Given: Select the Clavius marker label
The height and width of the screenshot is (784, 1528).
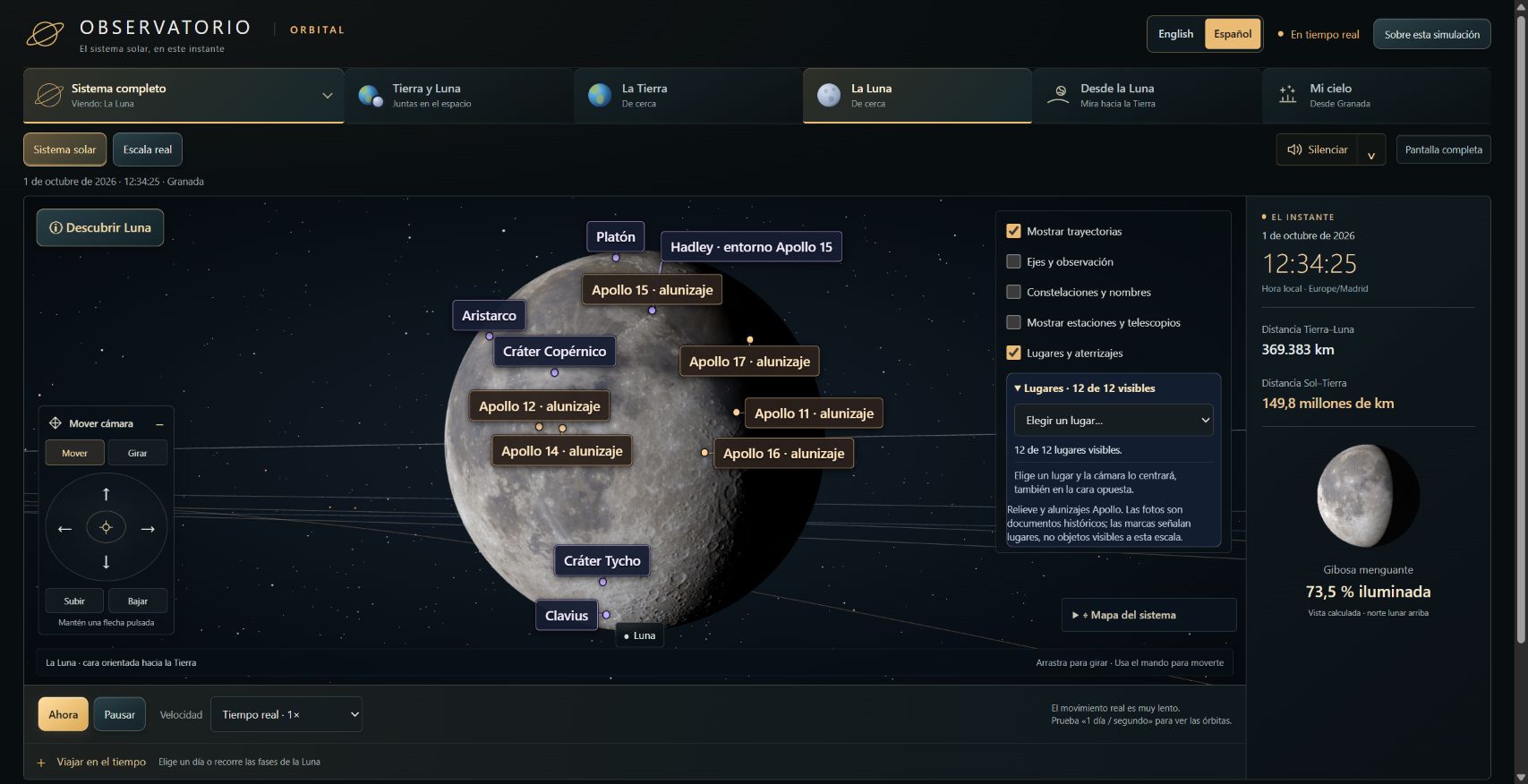Looking at the screenshot, I should point(567,616).
